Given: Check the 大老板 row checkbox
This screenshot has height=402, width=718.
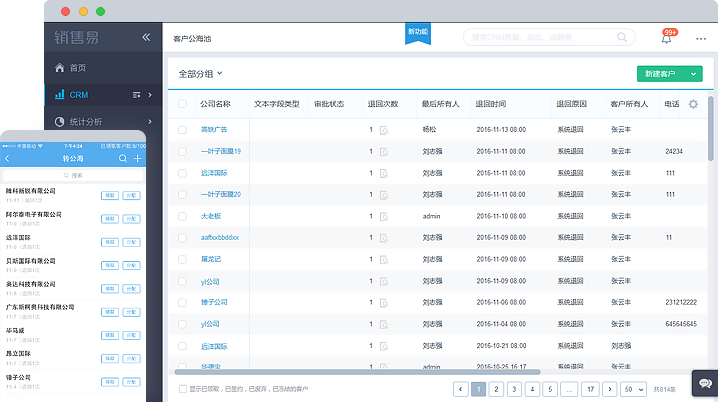Looking at the screenshot, I should pyautogui.click(x=182, y=216).
